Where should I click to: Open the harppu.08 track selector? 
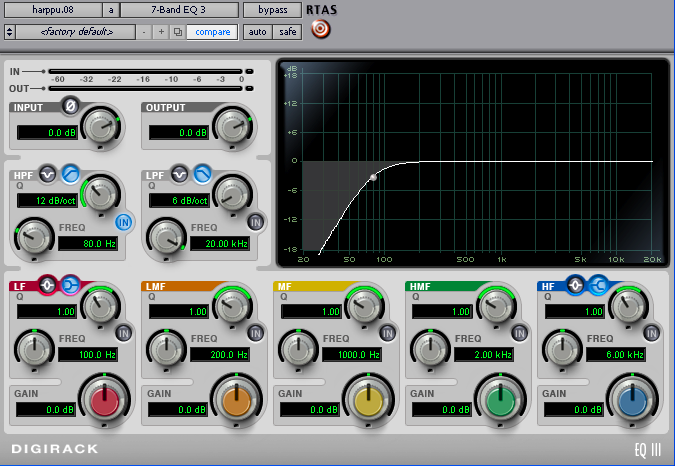53,10
